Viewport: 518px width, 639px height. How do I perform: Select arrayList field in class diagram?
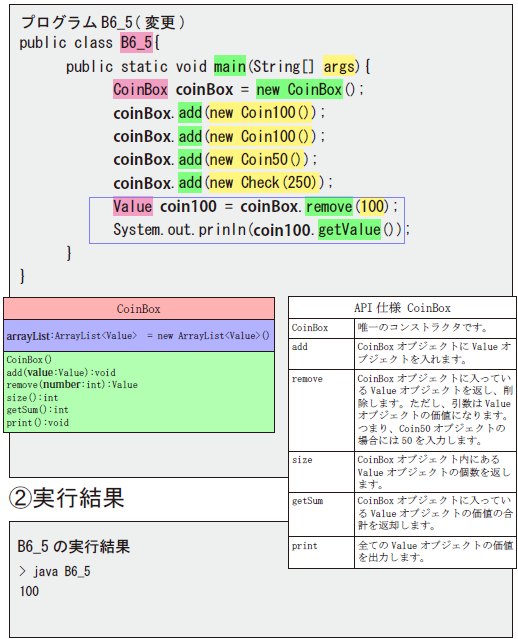click(139, 336)
